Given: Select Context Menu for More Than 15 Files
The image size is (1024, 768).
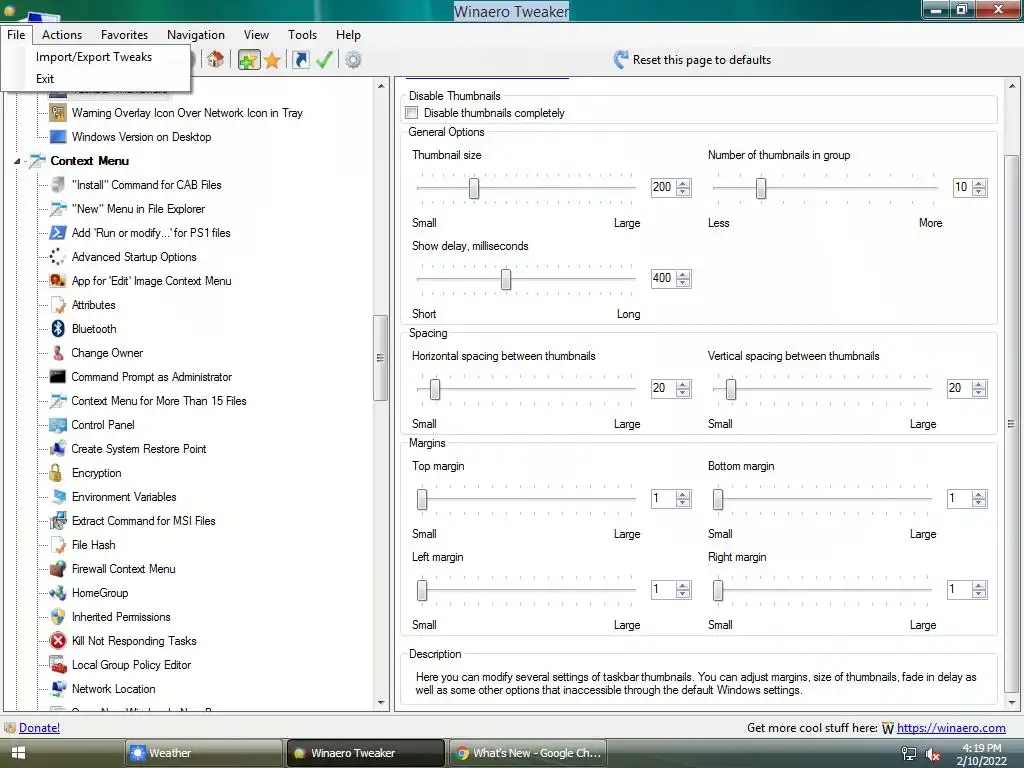Looking at the screenshot, I should (x=159, y=401).
